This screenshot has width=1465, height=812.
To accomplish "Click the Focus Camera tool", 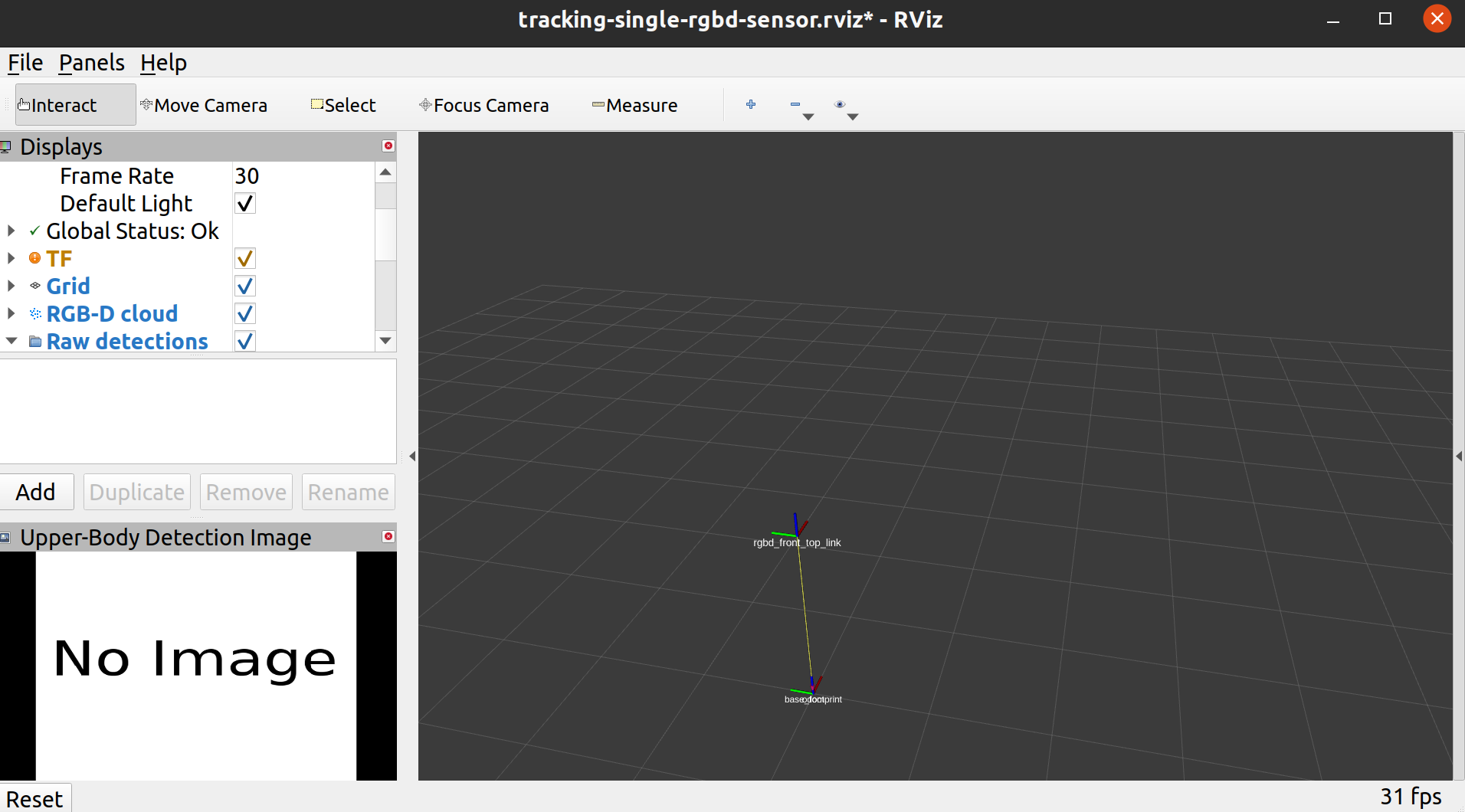I will (483, 105).
